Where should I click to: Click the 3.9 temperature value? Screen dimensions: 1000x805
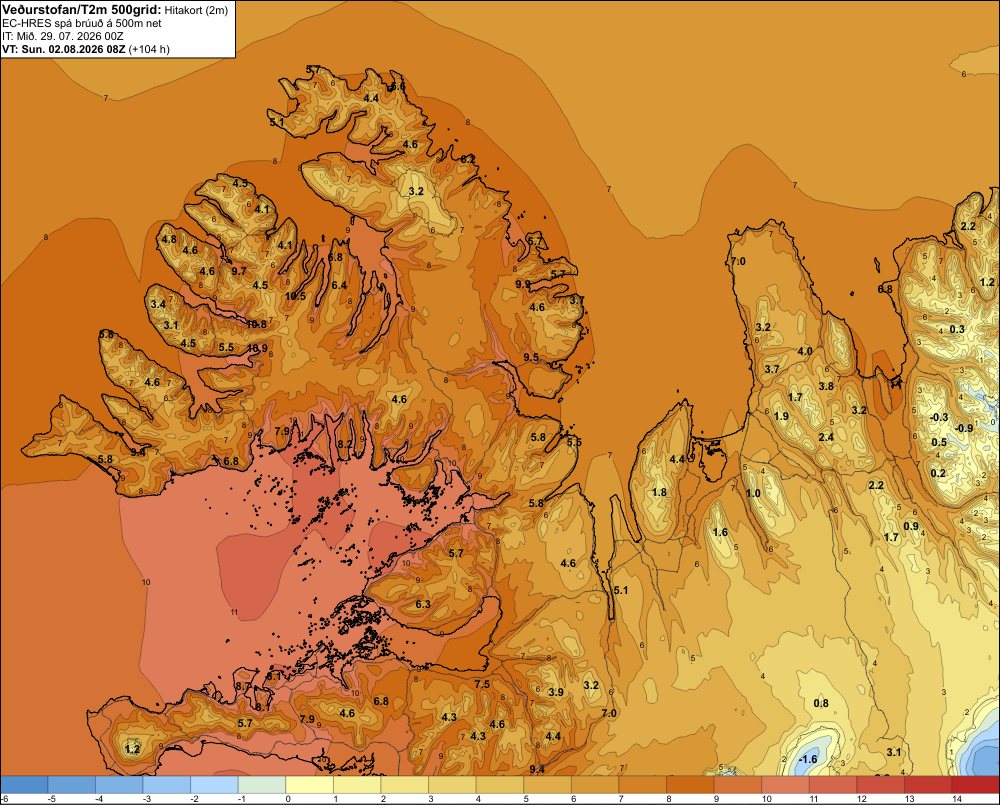(555, 692)
